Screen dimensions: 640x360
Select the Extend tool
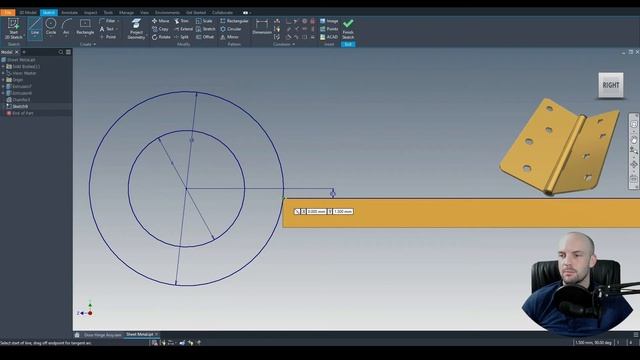click(x=183, y=29)
